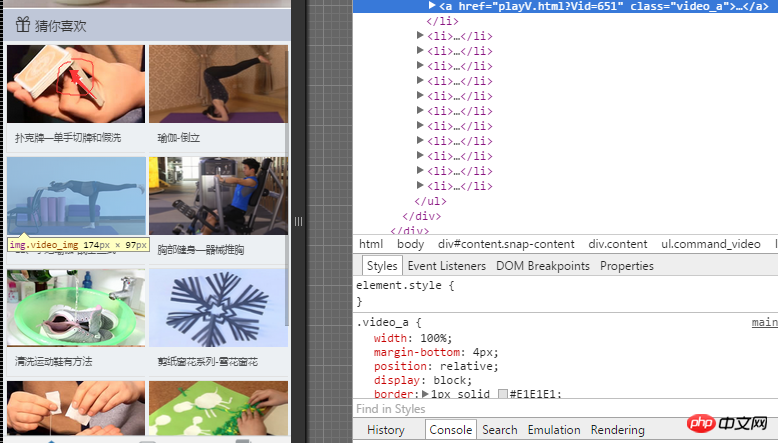Expand the selected playV.html anchor element

click(432, 6)
